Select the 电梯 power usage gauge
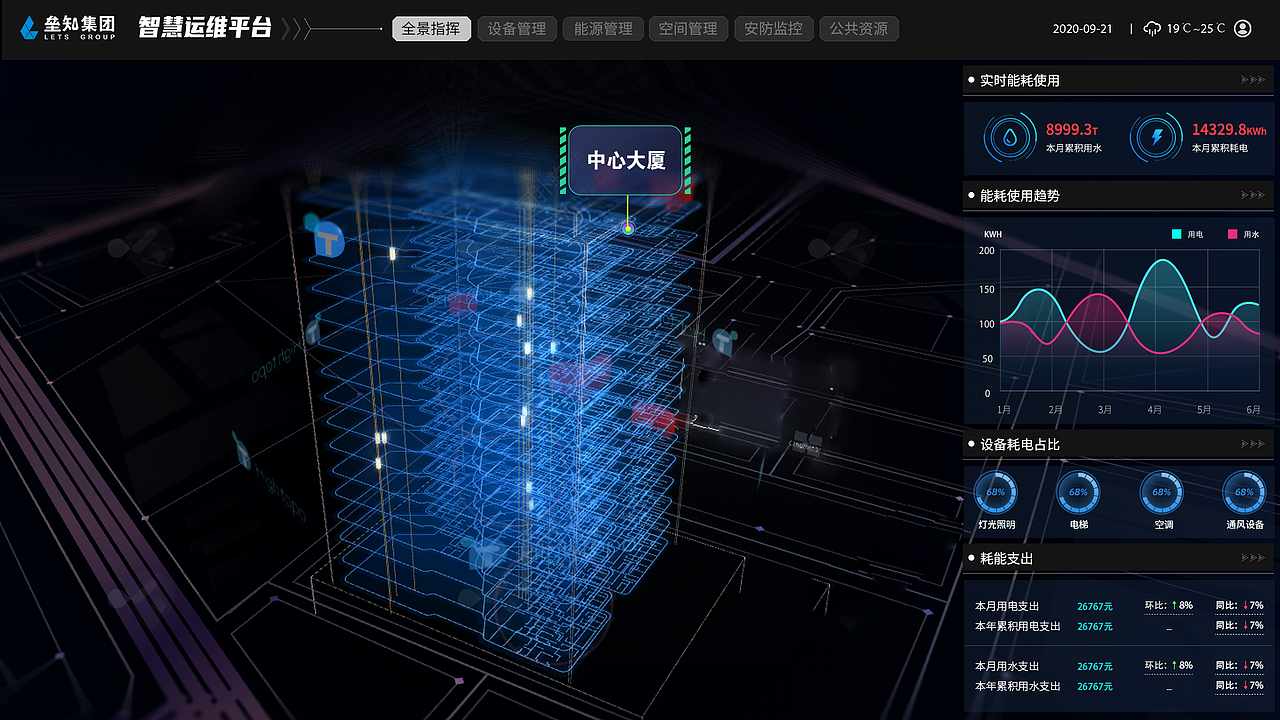 (1078, 493)
